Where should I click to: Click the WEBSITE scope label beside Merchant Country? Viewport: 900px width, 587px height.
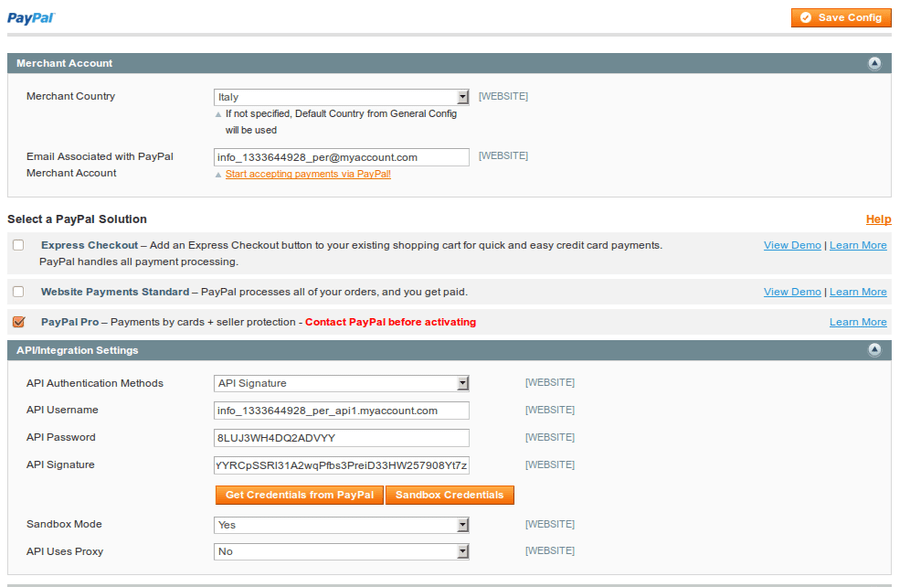(x=503, y=96)
